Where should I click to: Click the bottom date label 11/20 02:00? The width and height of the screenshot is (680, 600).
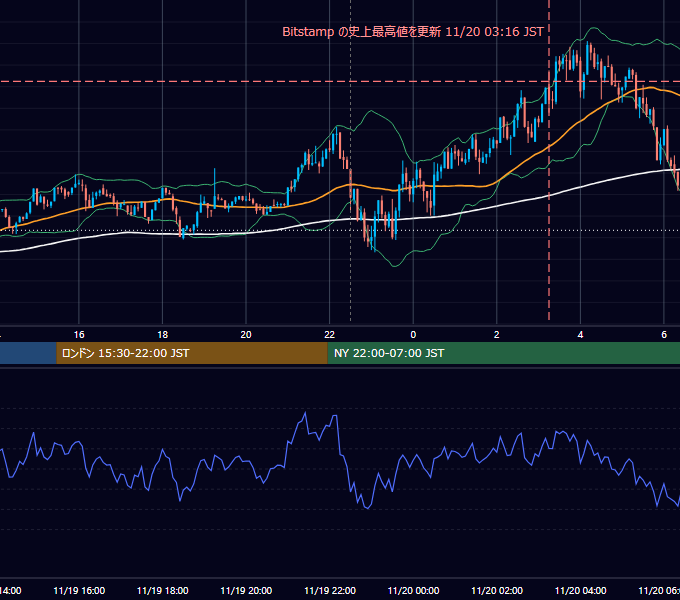click(497, 590)
